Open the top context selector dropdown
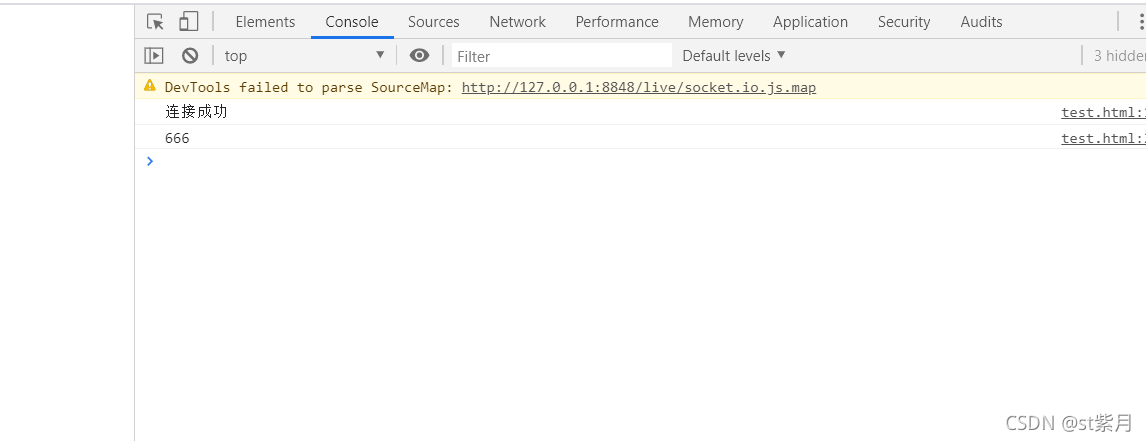The image size is (1146, 441). 304,56
